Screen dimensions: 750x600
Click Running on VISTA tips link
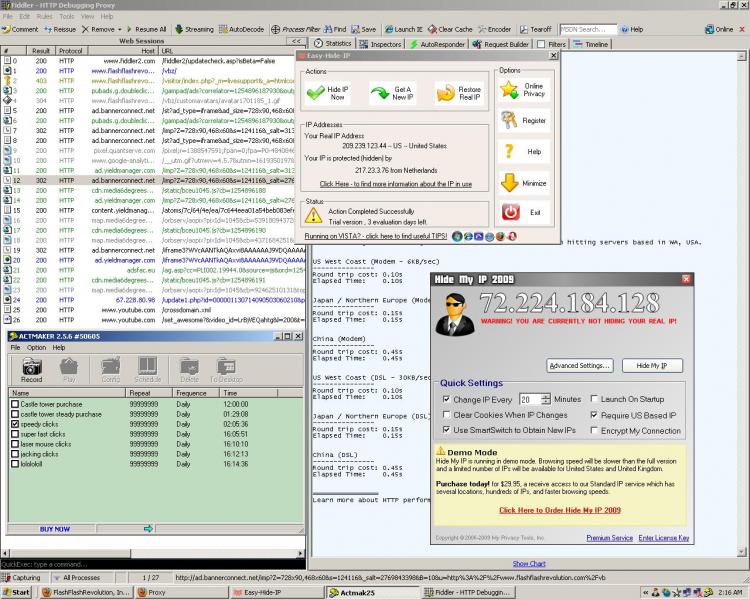click(x=375, y=236)
